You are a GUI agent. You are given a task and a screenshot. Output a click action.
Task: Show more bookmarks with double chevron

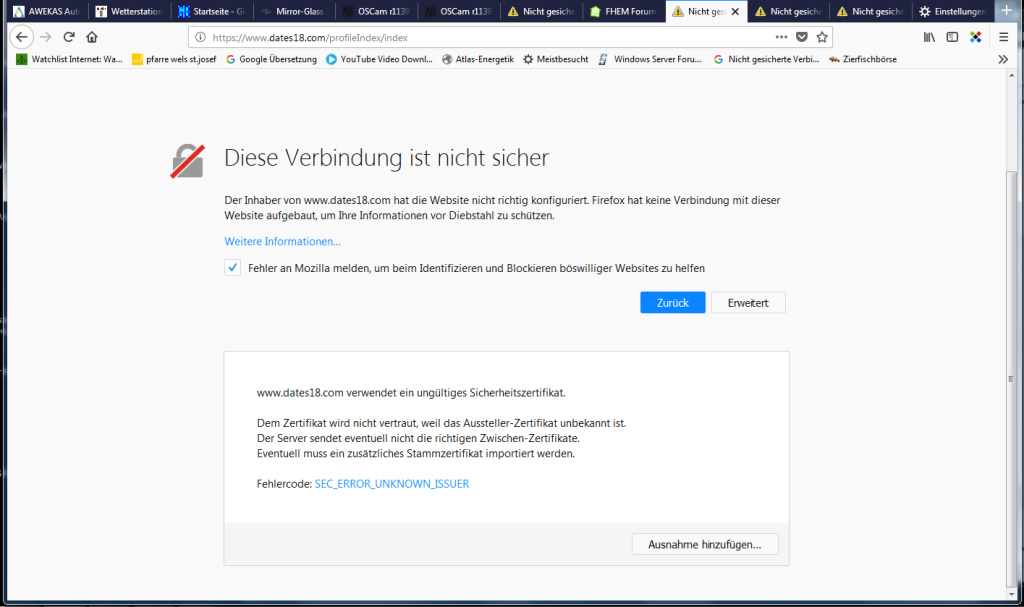tap(1003, 59)
